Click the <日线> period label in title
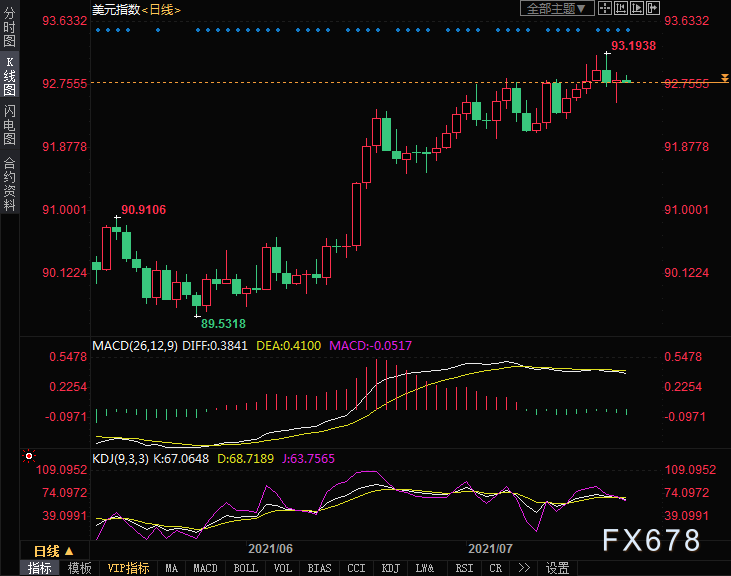Image resolution: width=731 pixels, height=576 pixels. (x=161, y=9)
